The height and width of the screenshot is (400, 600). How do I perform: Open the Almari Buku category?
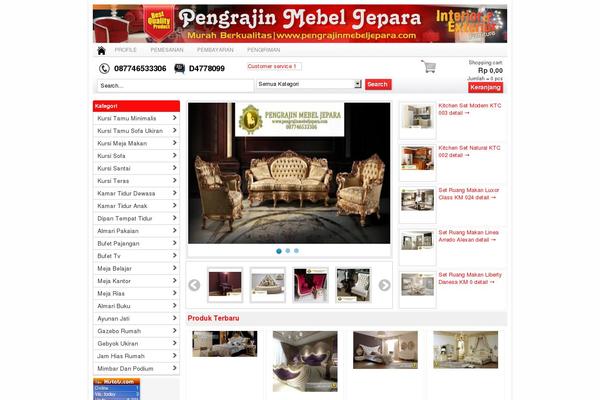pos(136,306)
